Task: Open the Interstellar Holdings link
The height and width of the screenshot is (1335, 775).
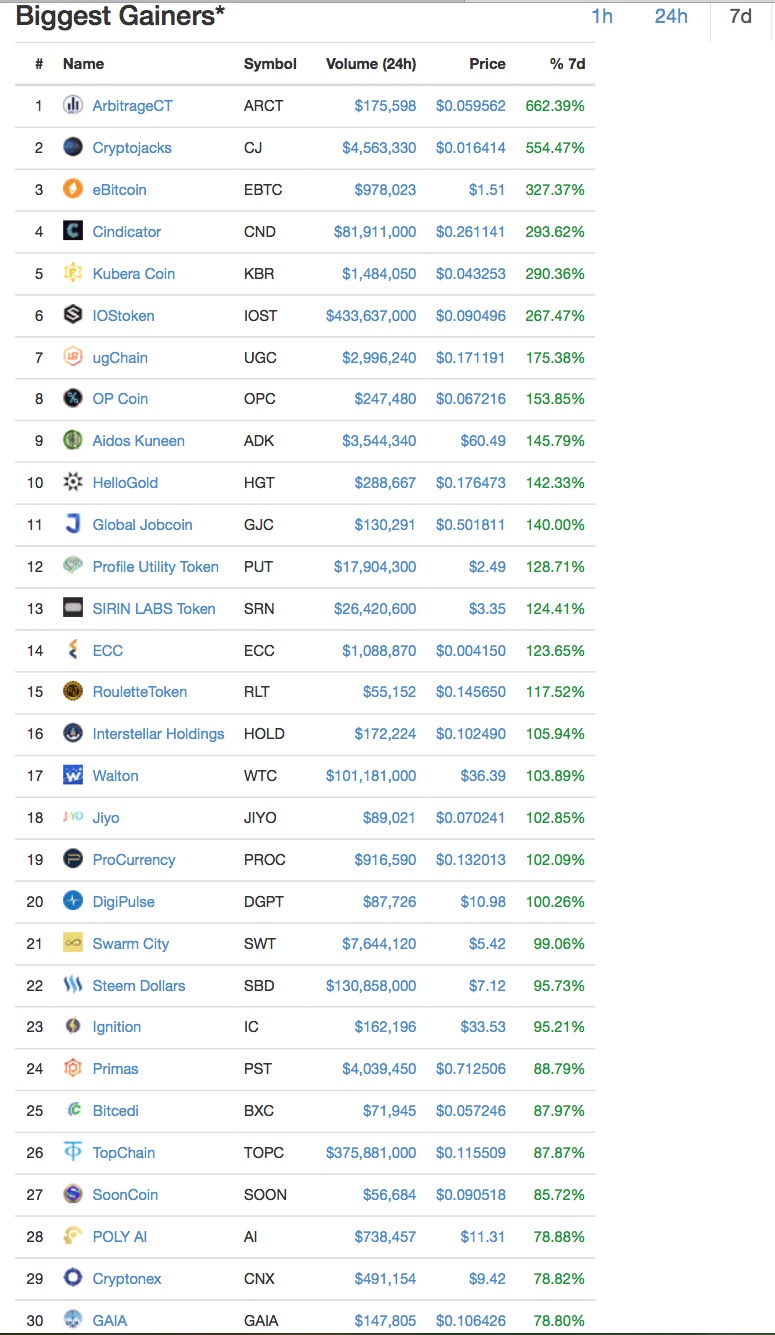Action: pyautogui.click(x=158, y=733)
